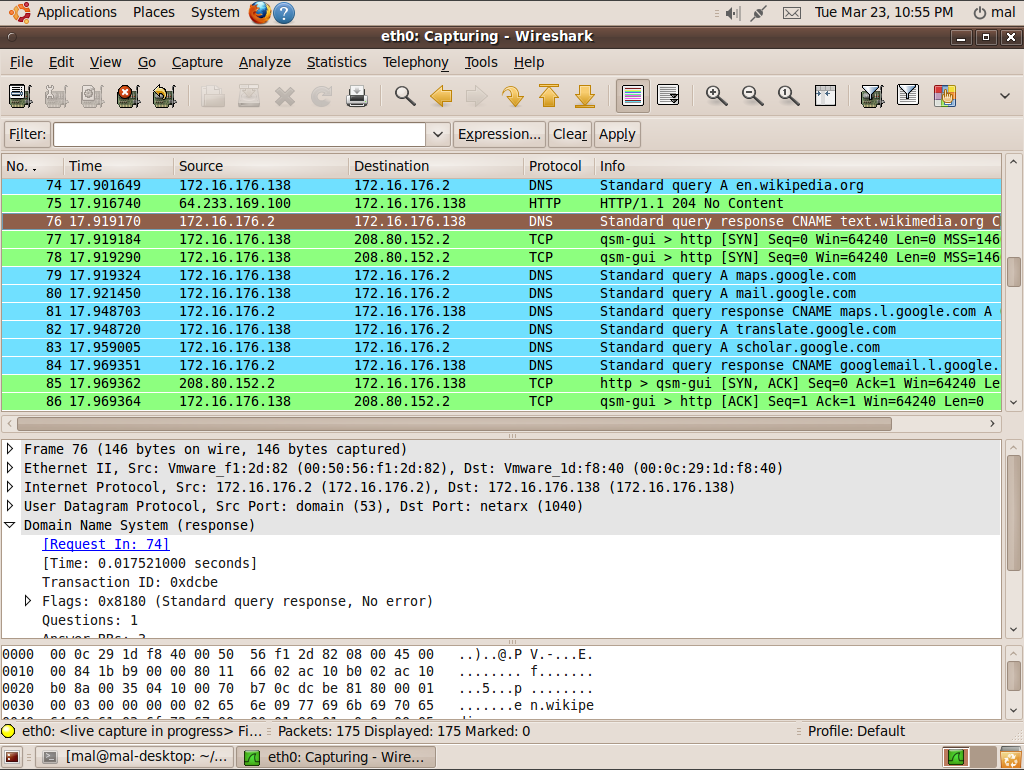Expand the Flags: 0x8180 entry
The height and width of the screenshot is (770, 1024).
point(29,601)
